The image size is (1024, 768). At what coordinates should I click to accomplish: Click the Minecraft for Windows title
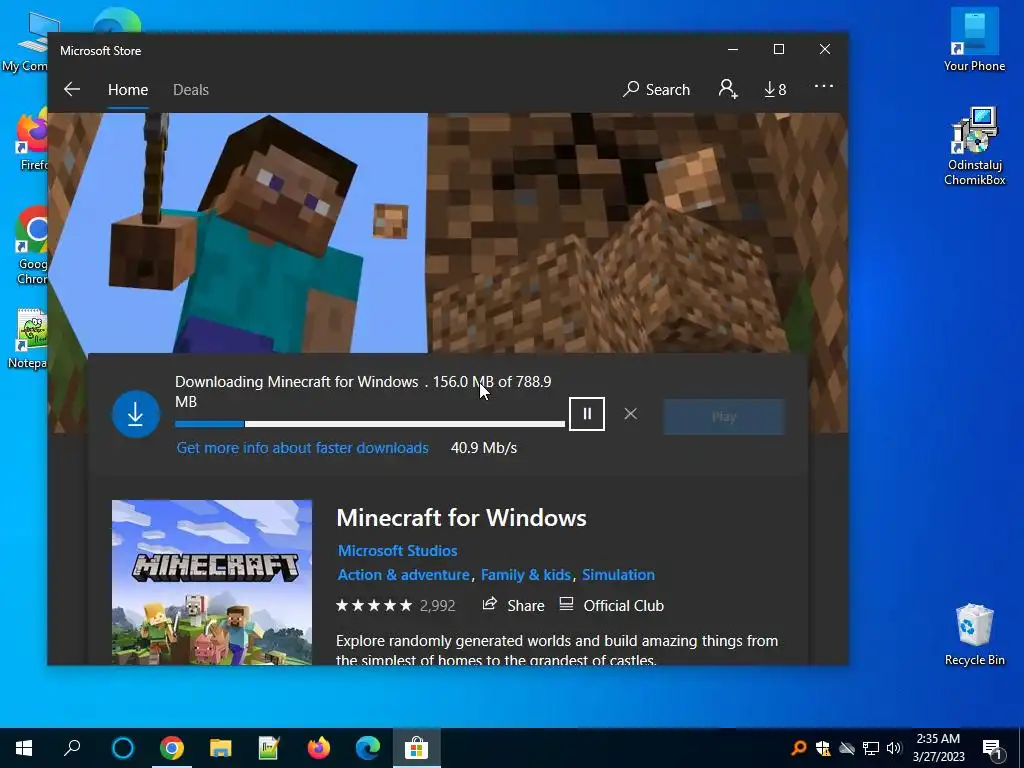(461, 518)
